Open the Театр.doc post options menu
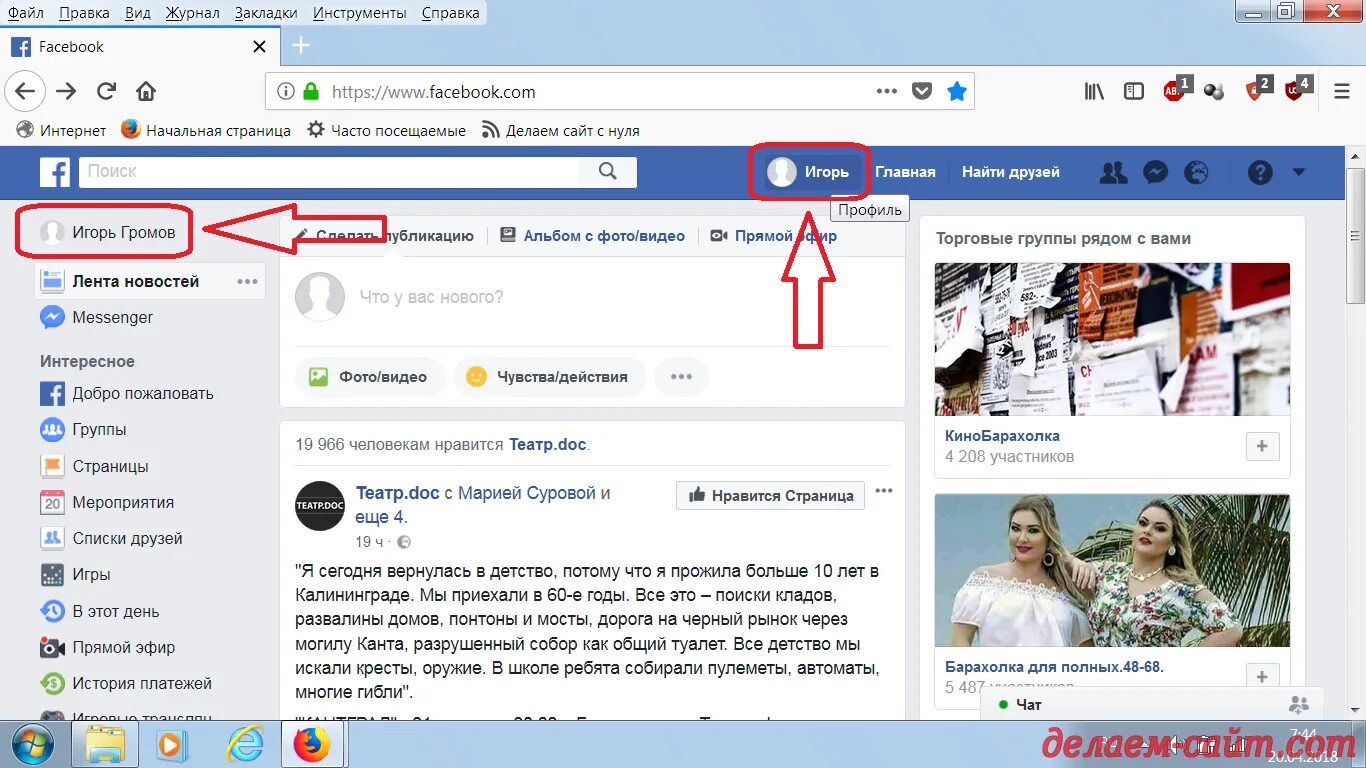Viewport: 1366px width, 768px height. (884, 491)
